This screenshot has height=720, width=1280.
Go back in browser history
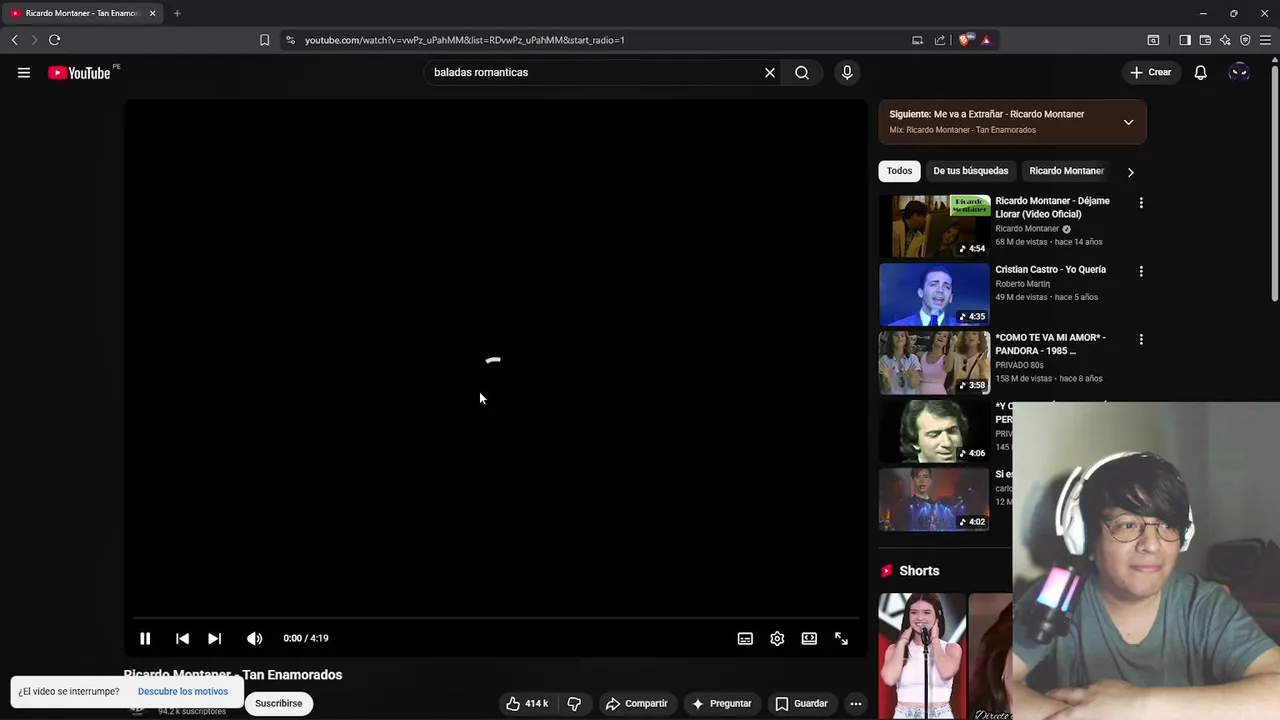(14, 40)
